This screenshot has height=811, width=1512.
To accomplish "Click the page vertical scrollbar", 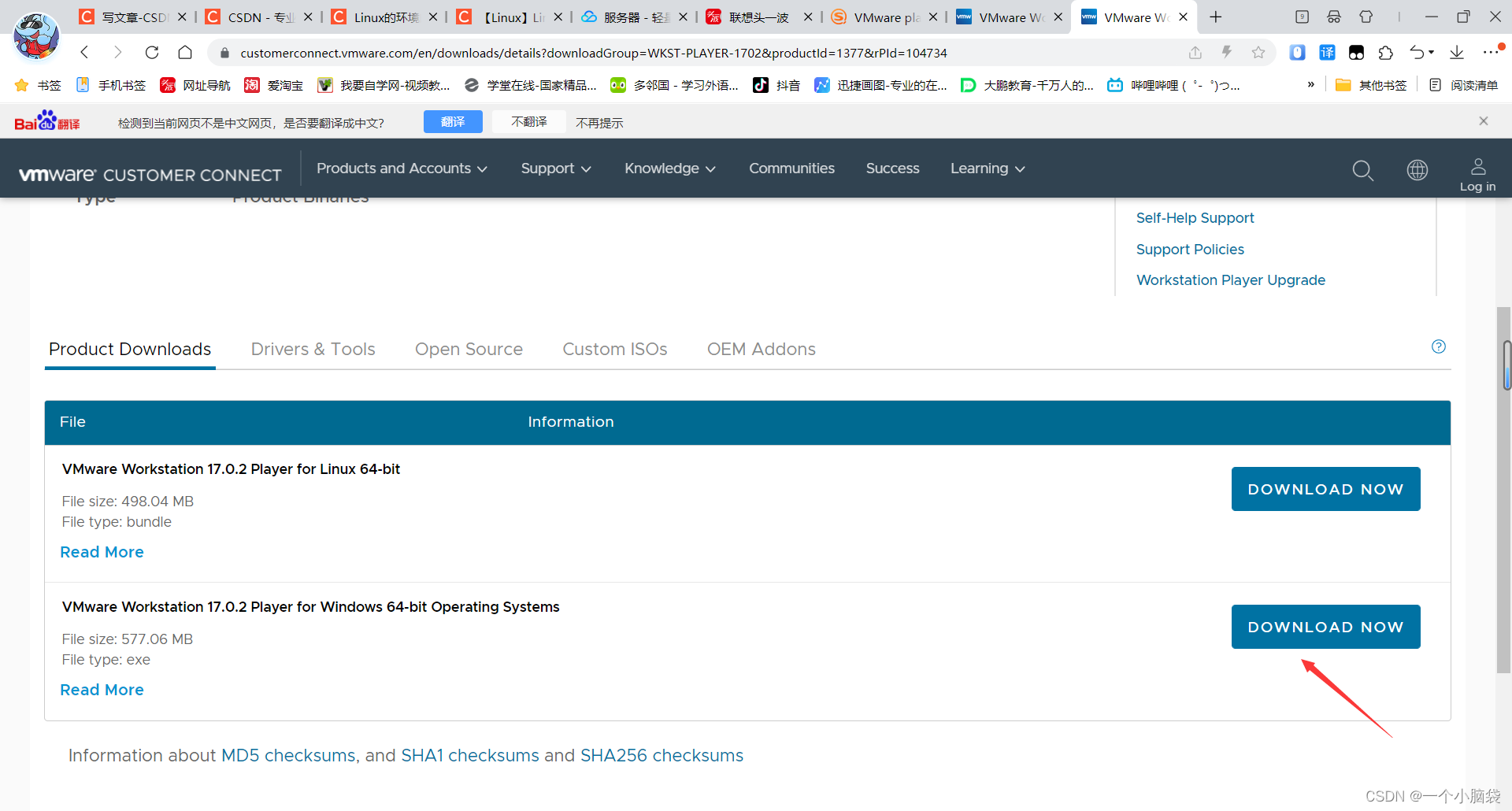I will tap(1504, 488).
